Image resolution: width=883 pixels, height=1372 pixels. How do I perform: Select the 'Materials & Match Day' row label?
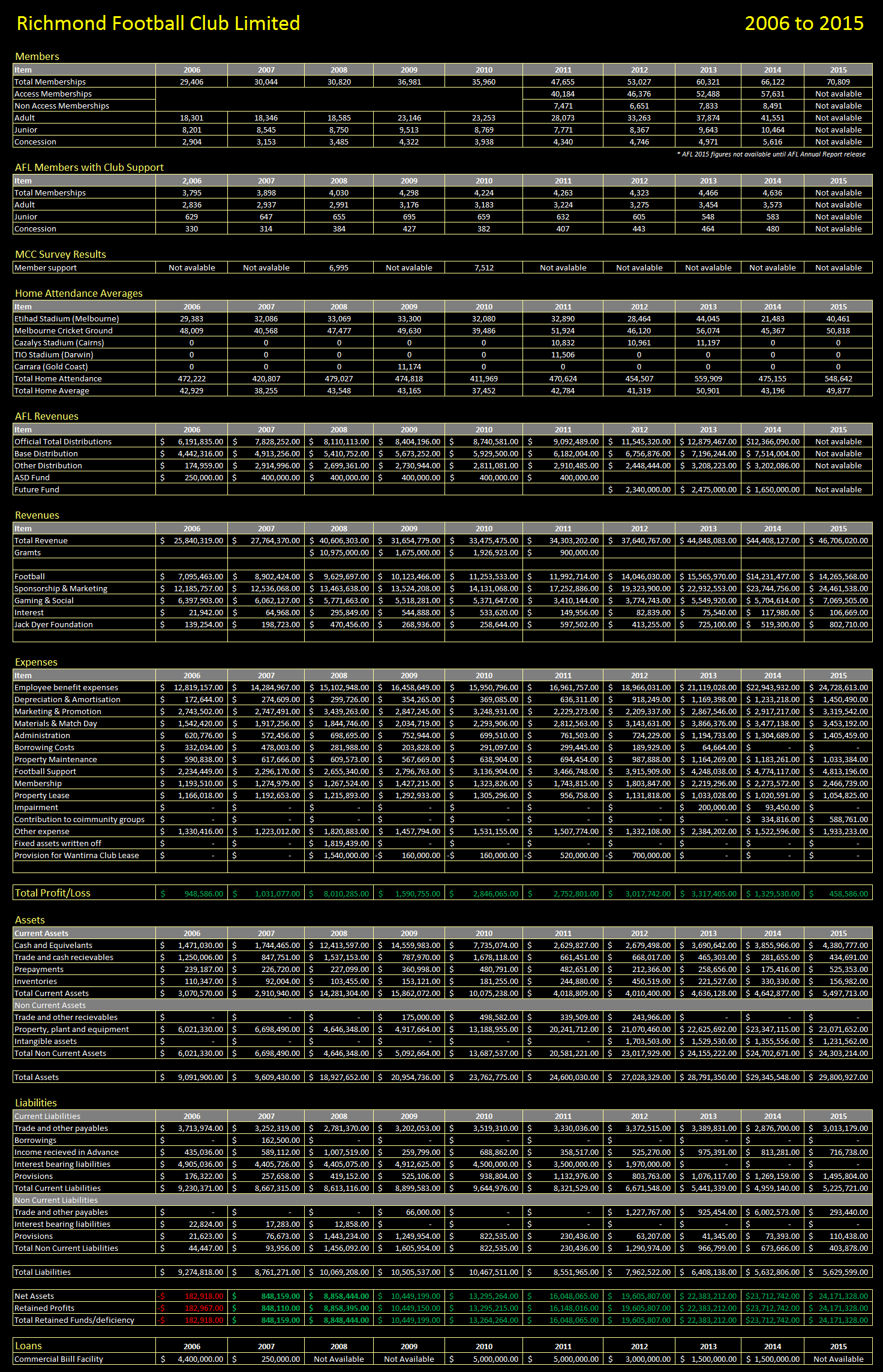(x=56, y=723)
